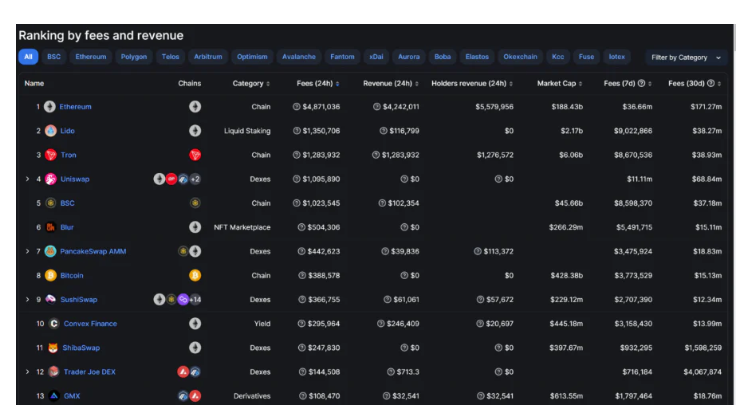The width and height of the screenshot is (751, 419).
Task: Sort table by Holders revenue (24h) column
Action: [472, 83]
